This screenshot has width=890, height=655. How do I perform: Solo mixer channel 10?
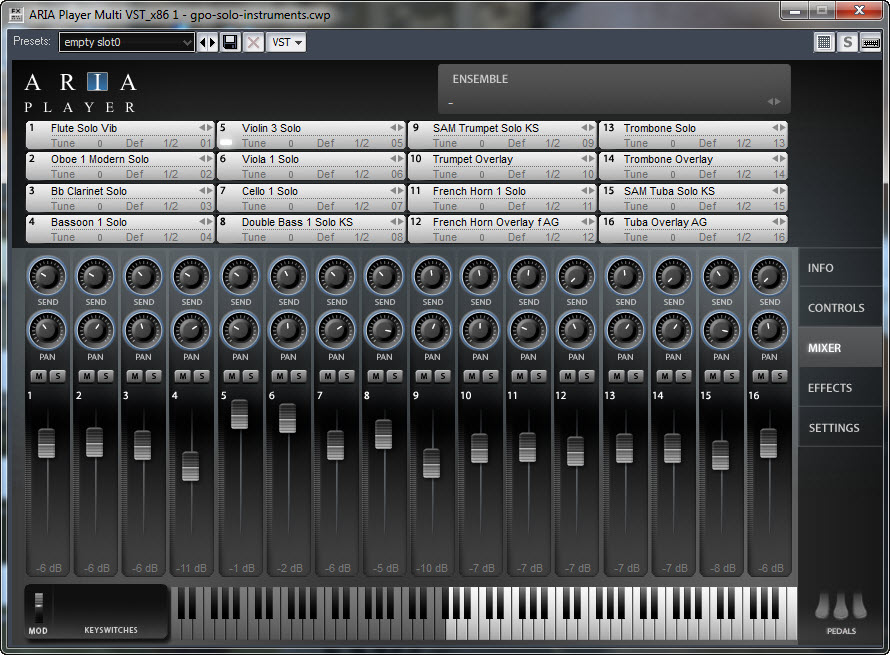[490, 376]
